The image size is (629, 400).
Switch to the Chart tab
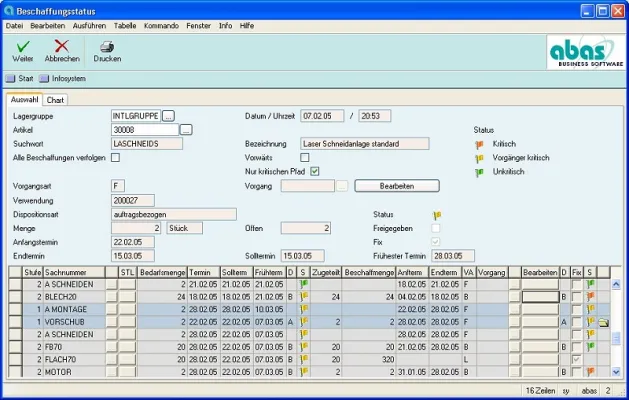tap(56, 100)
